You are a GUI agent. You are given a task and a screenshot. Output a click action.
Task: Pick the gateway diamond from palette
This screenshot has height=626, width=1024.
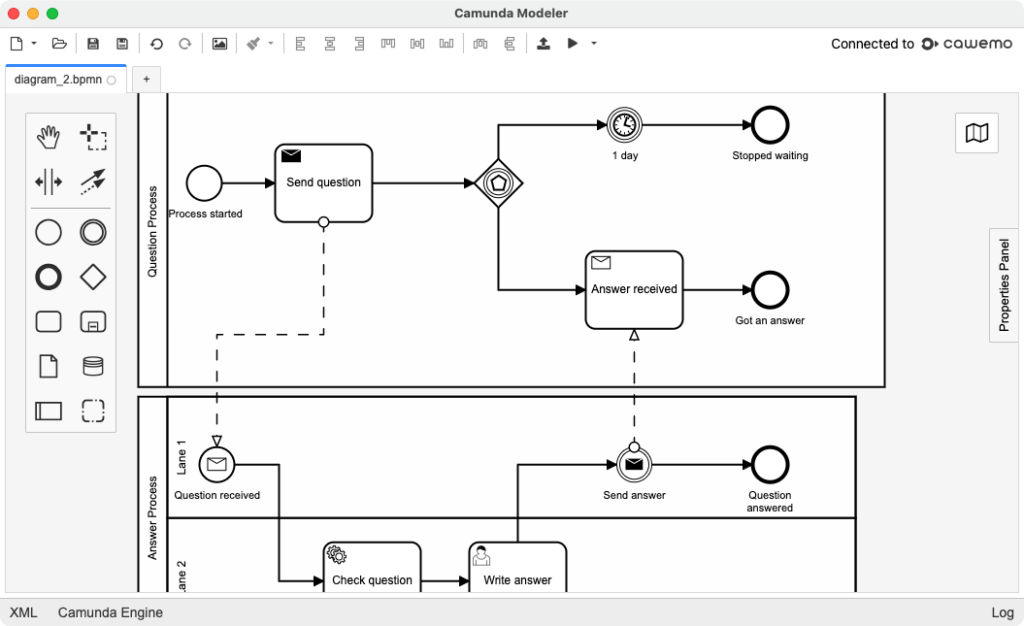point(93,277)
